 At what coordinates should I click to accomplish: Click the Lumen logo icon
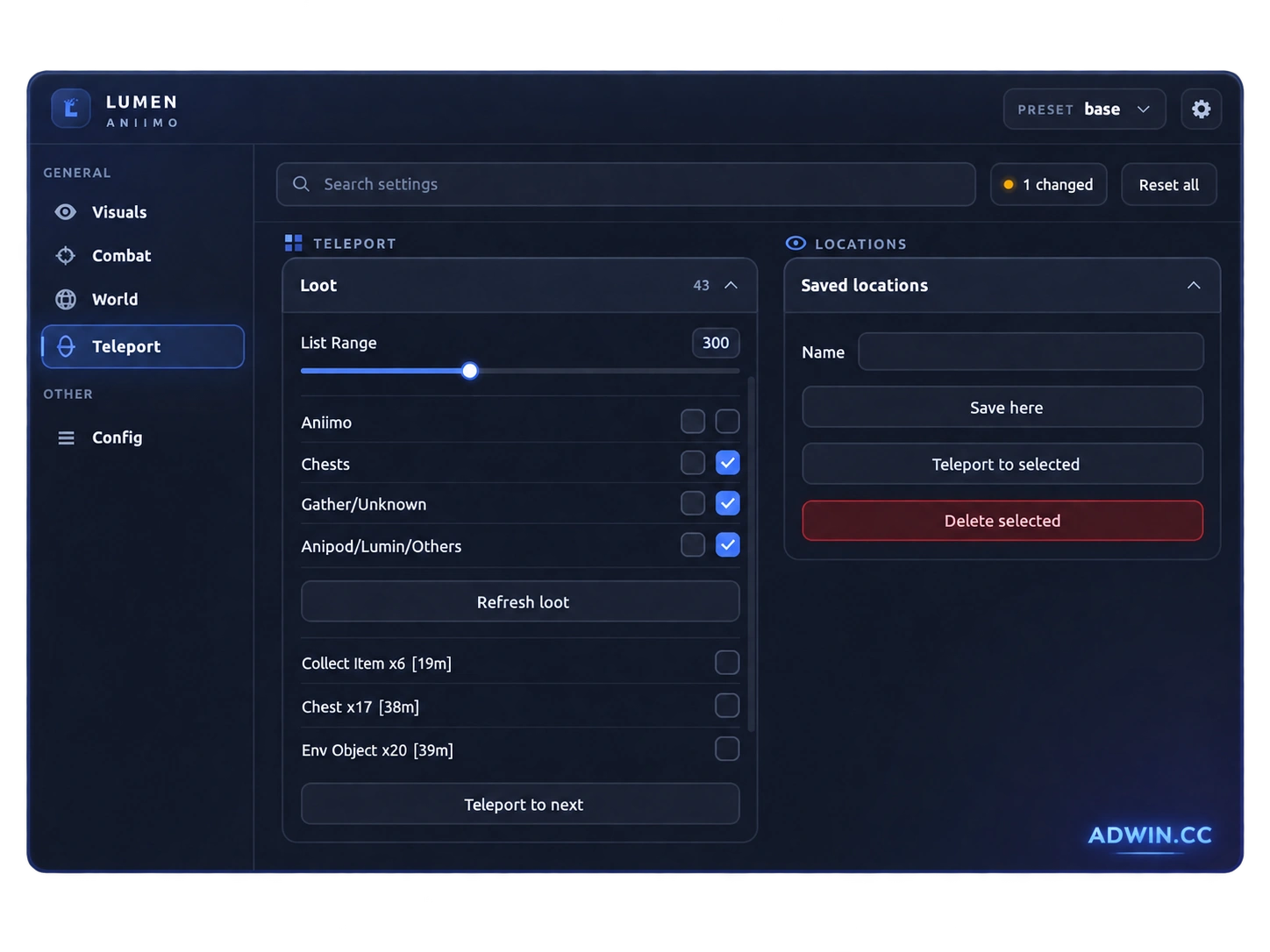click(x=71, y=109)
